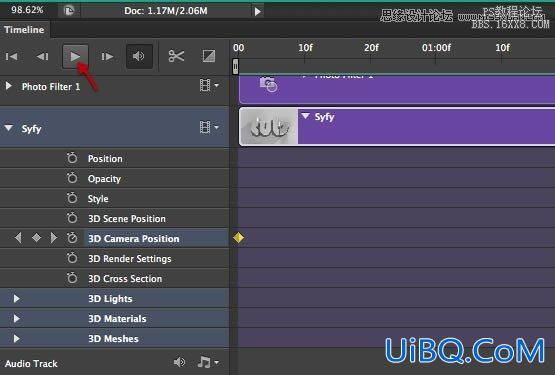
Task: Enable 3D Render Settings stopwatch
Action: pos(72,258)
